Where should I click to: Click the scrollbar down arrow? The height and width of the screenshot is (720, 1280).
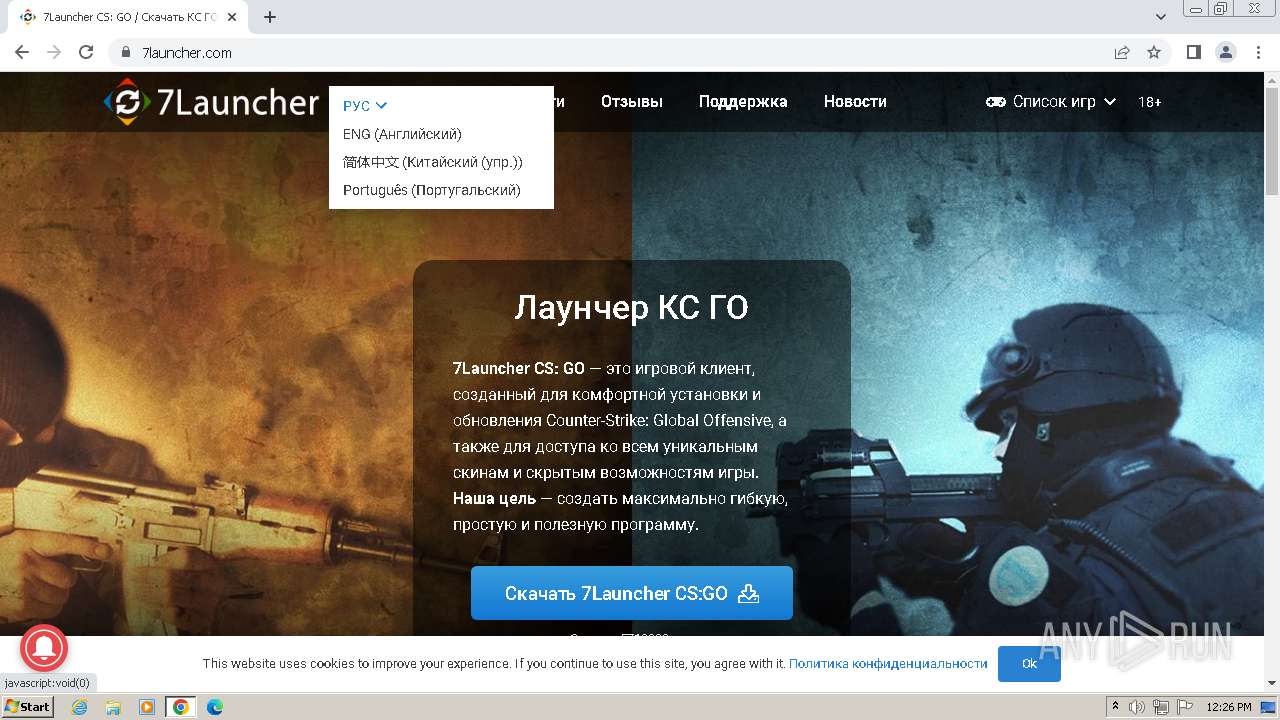[x=1272, y=684]
